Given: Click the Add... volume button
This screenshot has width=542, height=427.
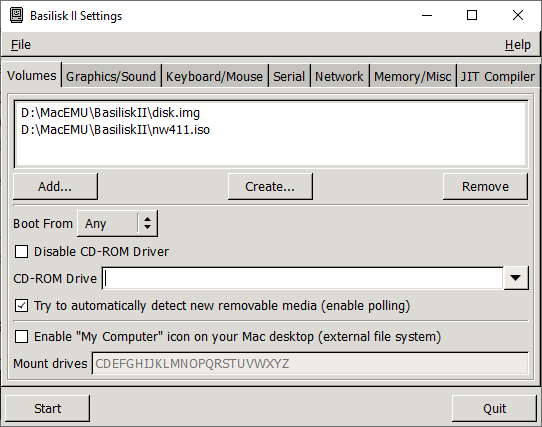Looking at the screenshot, I should click(55, 186).
